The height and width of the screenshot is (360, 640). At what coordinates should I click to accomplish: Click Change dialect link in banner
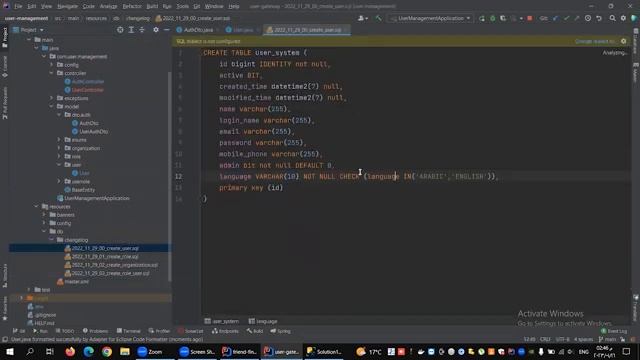pyautogui.click(x=595, y=41)
